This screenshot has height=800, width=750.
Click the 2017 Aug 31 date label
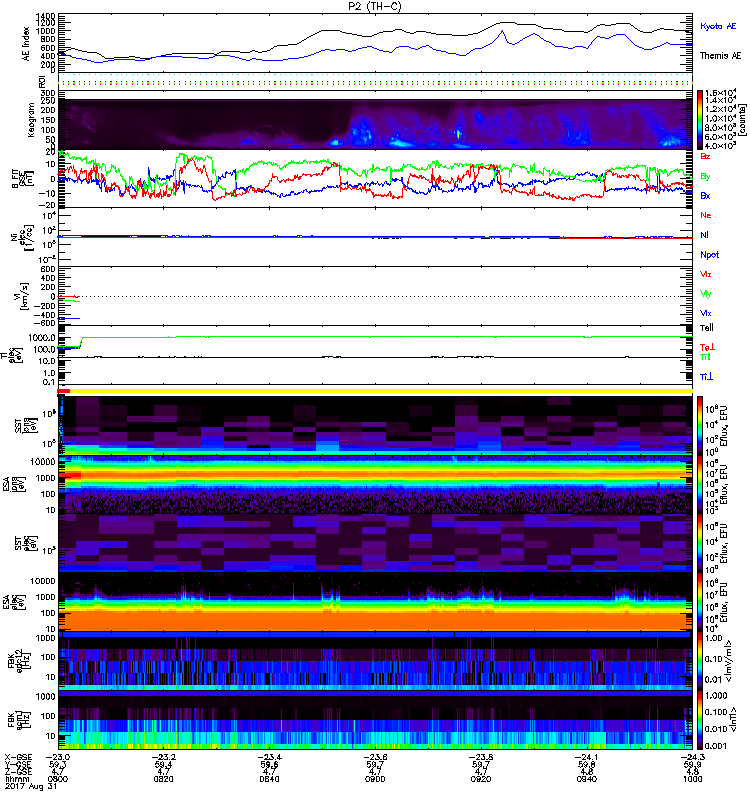pyautogui.click(x=31, y=786)
